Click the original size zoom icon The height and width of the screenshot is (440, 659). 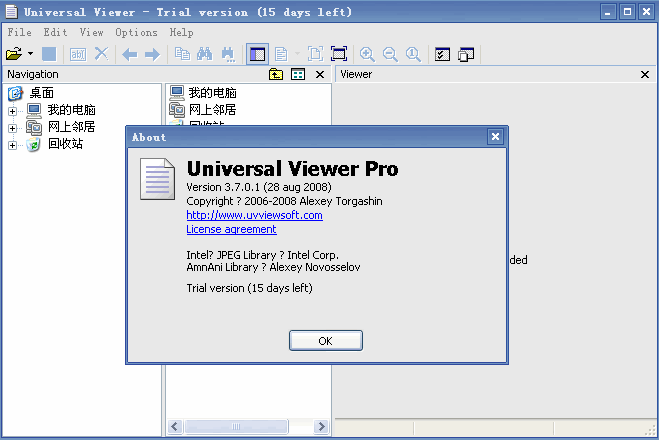tap(413, 54)
